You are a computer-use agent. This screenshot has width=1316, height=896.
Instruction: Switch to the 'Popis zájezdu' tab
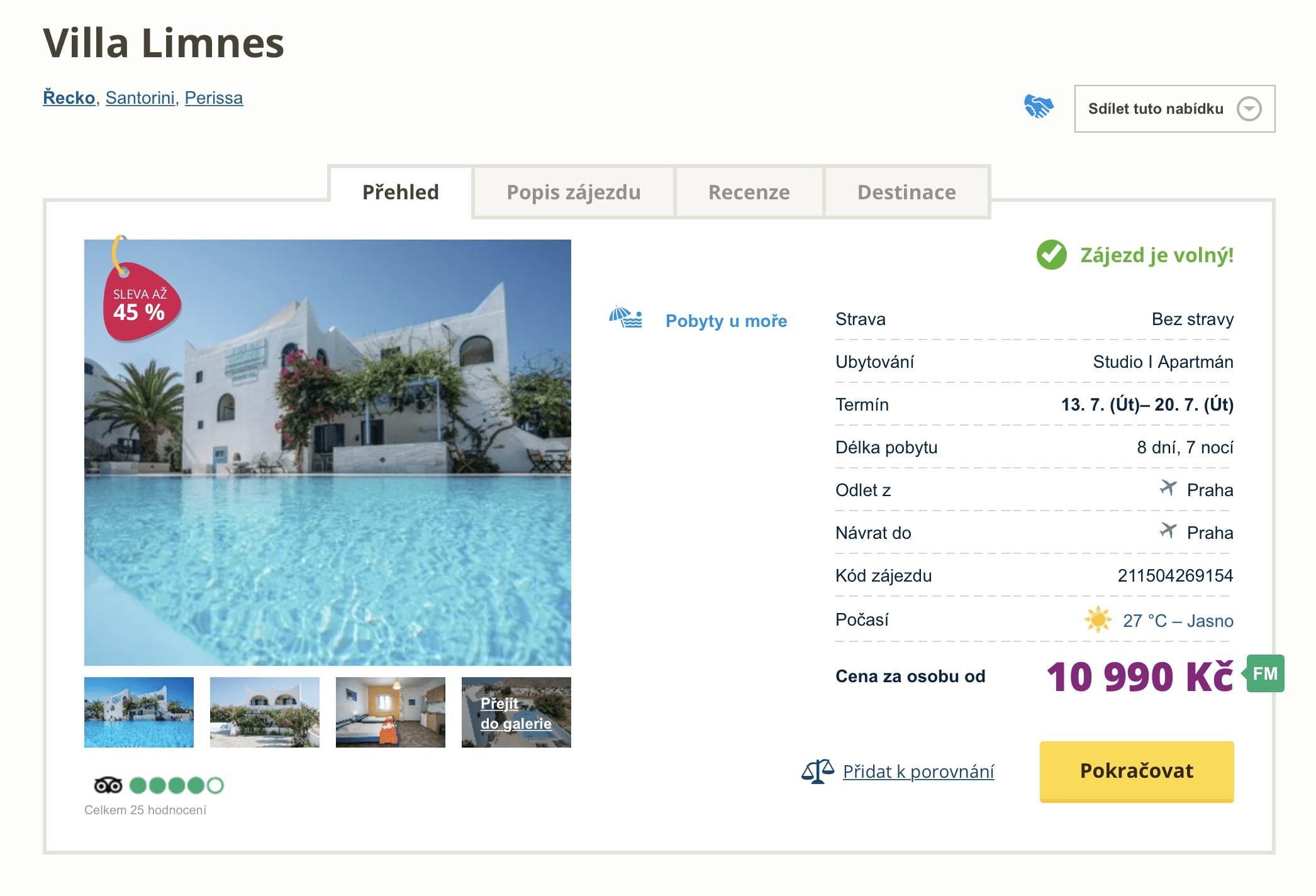[573, 192]
